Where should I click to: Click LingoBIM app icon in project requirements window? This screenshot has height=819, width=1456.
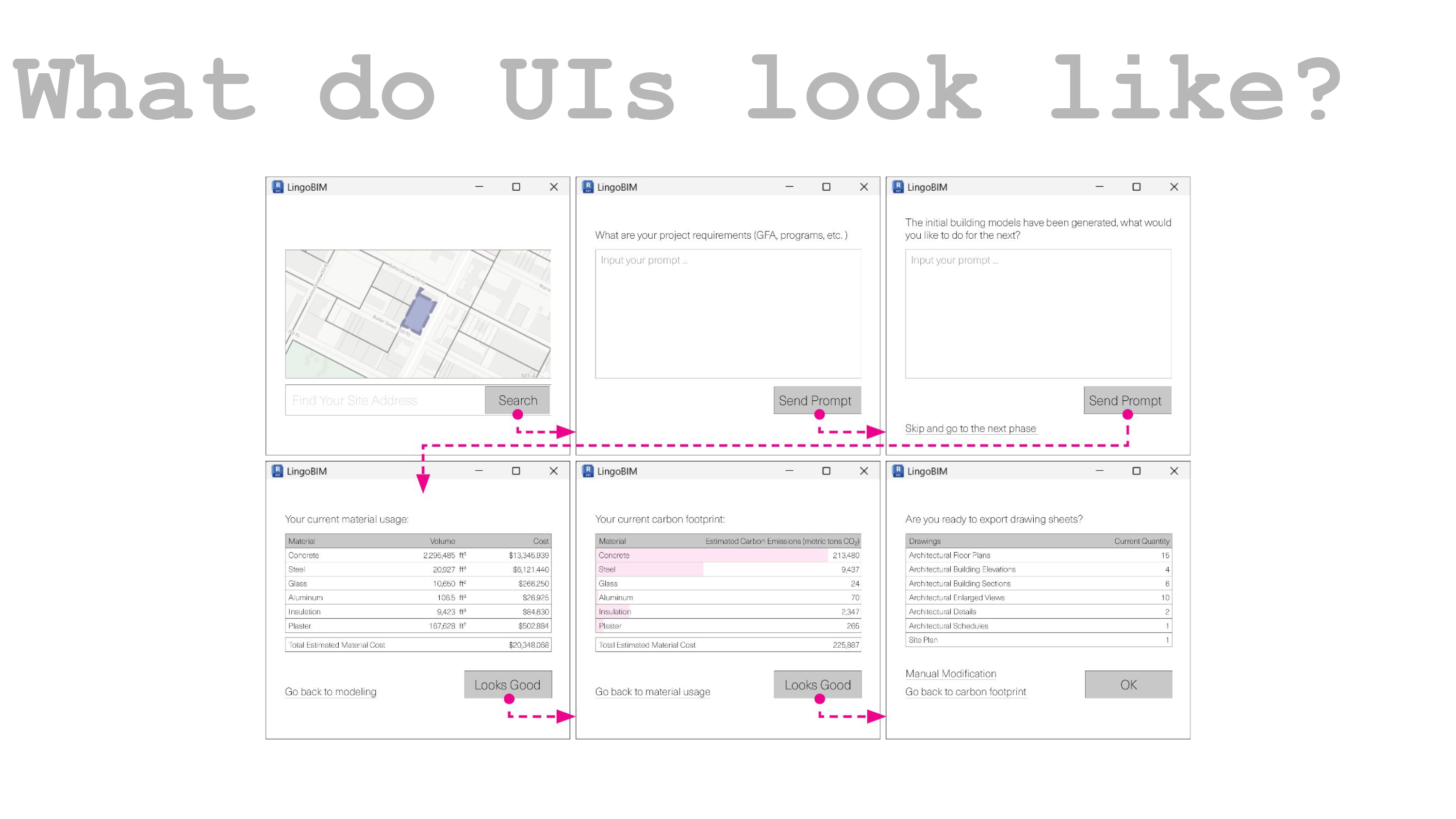pyautogui.click(x=588, y=186)
